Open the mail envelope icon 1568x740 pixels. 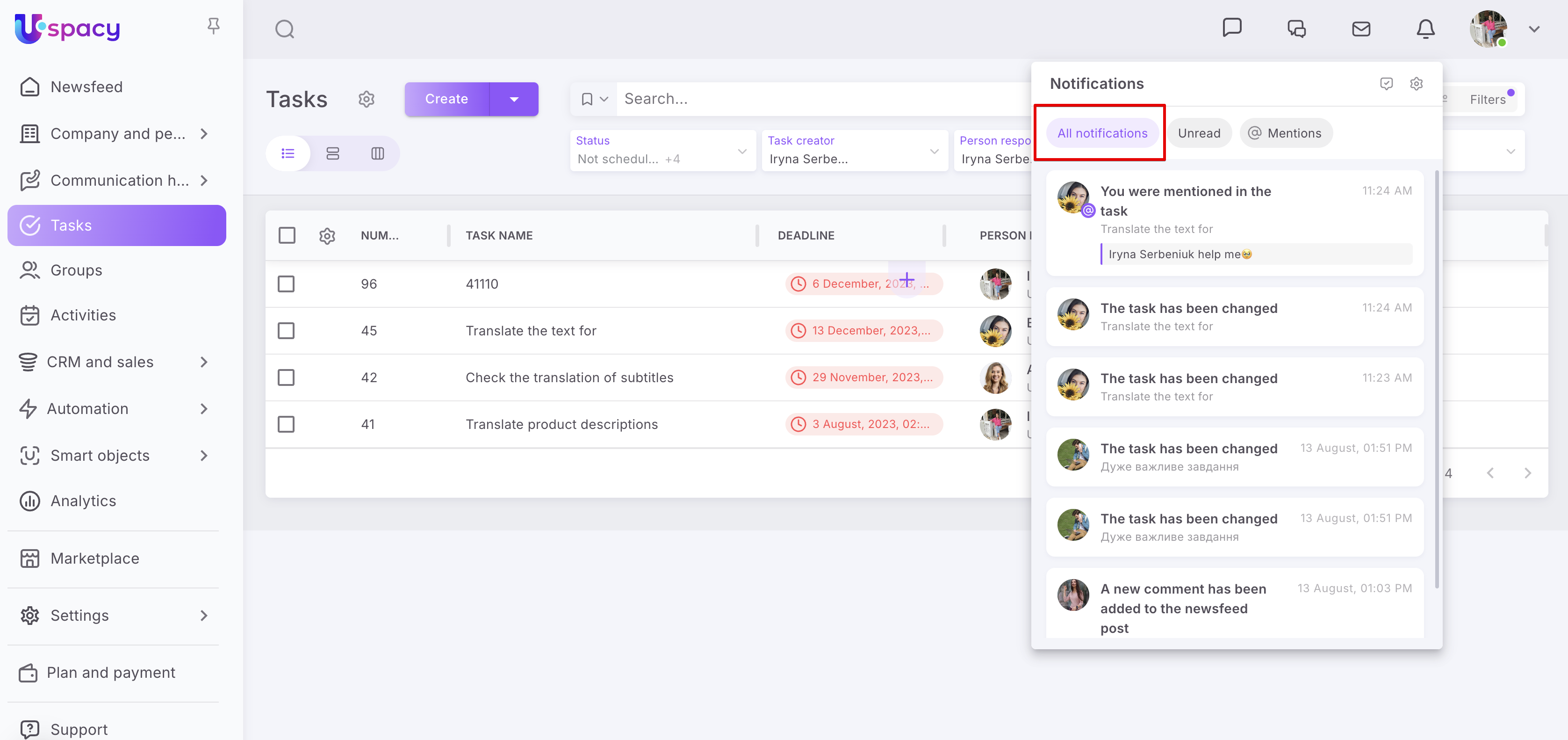pyautogui.click(x=1360, y=29)
